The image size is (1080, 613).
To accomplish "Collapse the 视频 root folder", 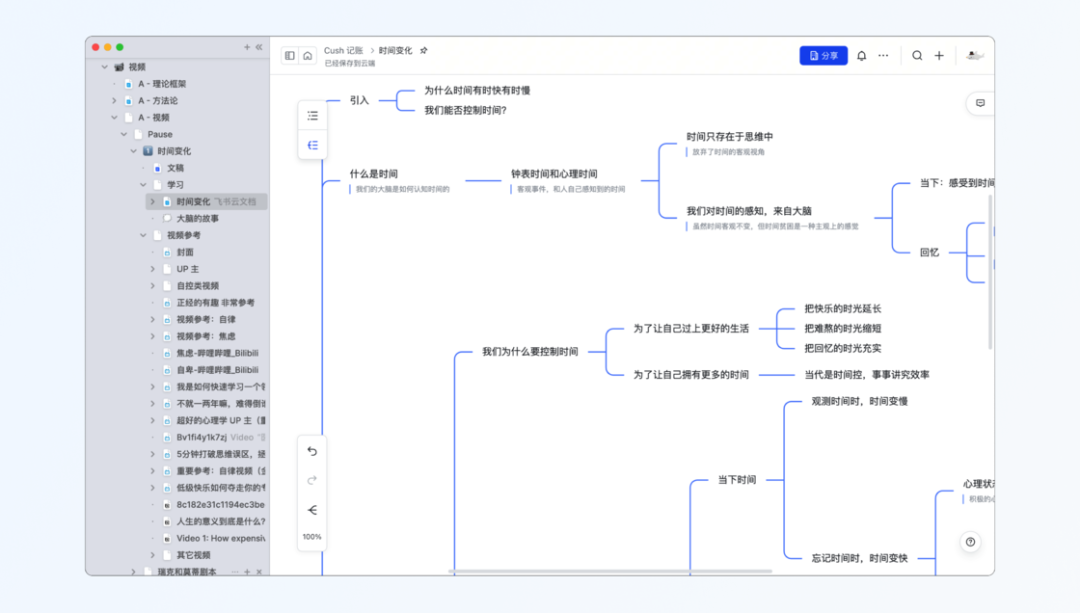I will coord(105,67).
